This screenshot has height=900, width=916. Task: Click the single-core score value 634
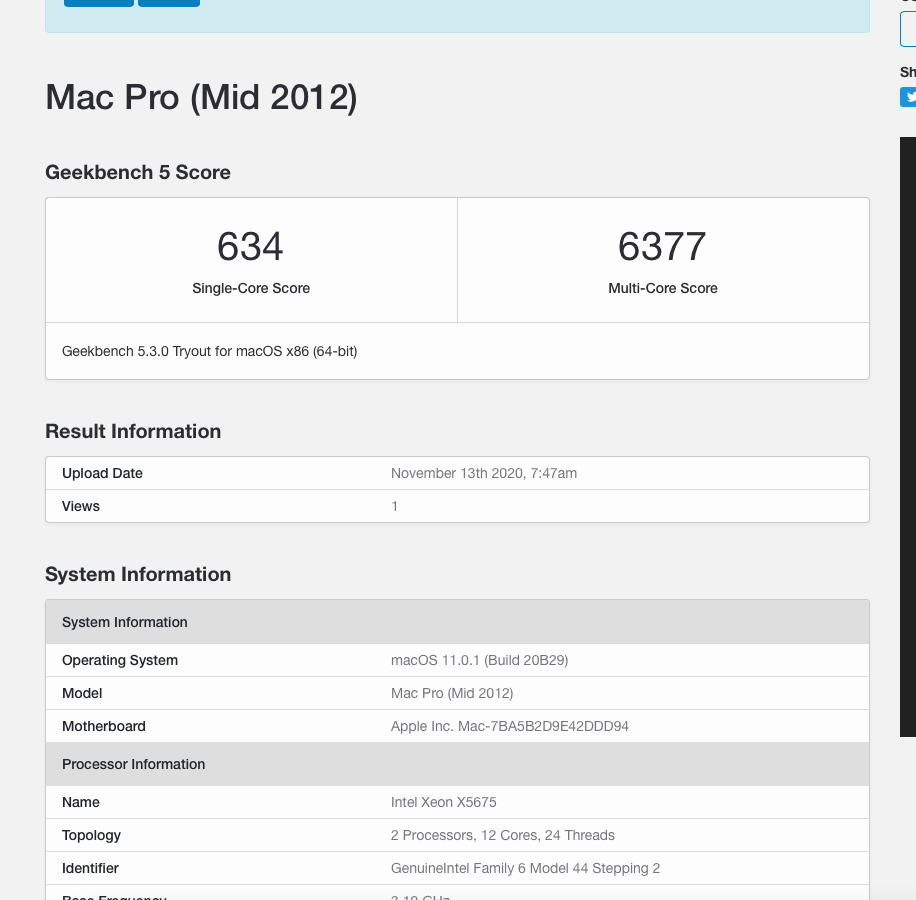tap(250, 246)
